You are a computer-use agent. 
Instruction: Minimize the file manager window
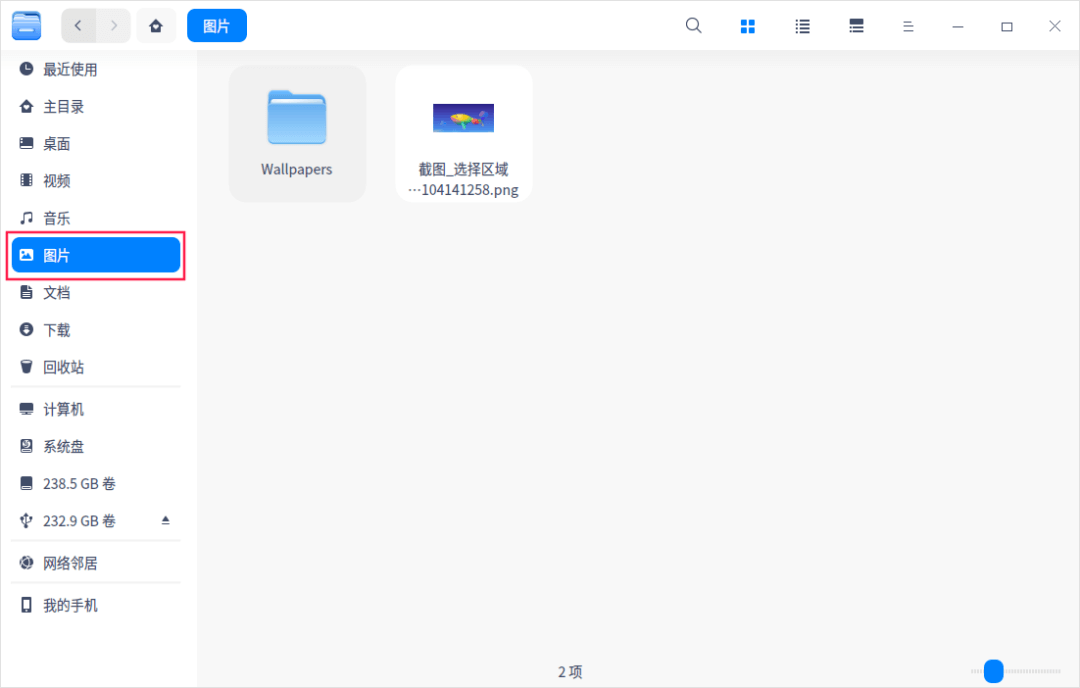[x=958, y=26]
